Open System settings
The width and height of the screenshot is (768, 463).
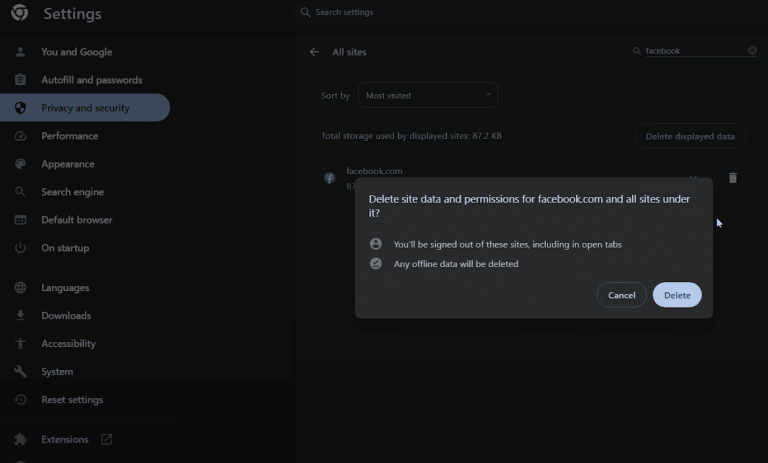[x=57, y=371]
